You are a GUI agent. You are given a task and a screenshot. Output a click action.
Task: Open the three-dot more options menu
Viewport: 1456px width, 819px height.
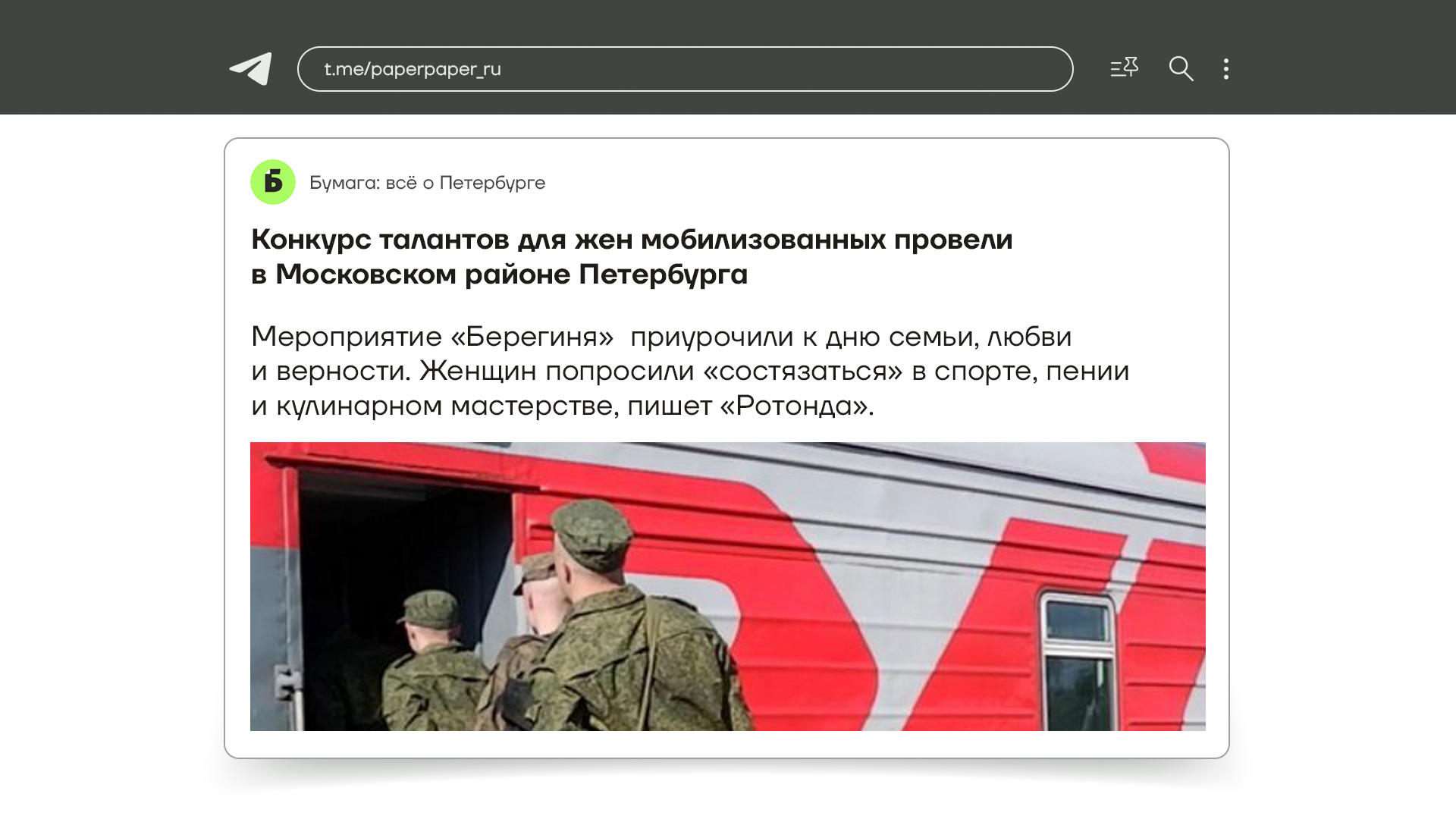coord(1226,69)
